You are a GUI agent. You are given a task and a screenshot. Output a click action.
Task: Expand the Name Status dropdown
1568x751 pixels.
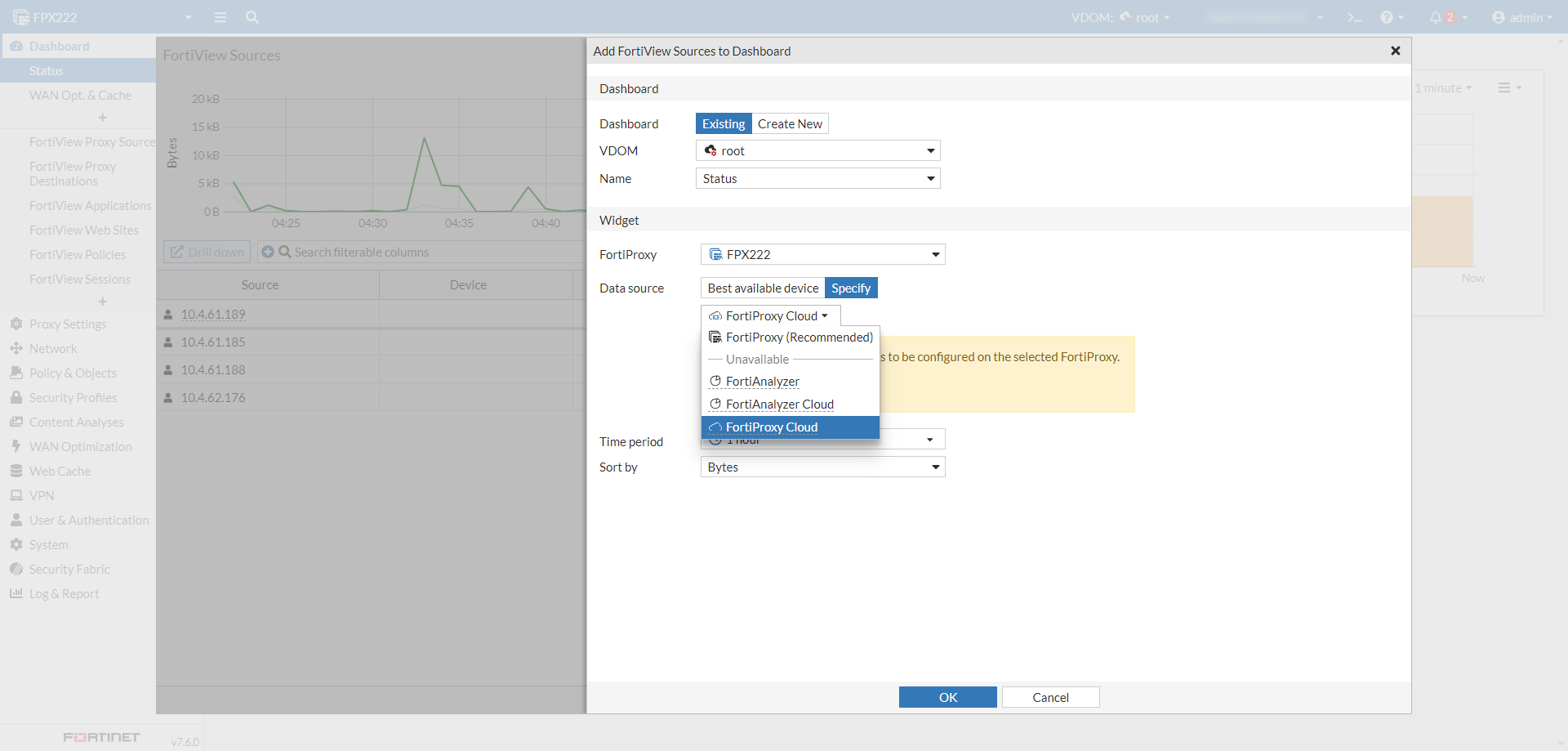[817, 179]
